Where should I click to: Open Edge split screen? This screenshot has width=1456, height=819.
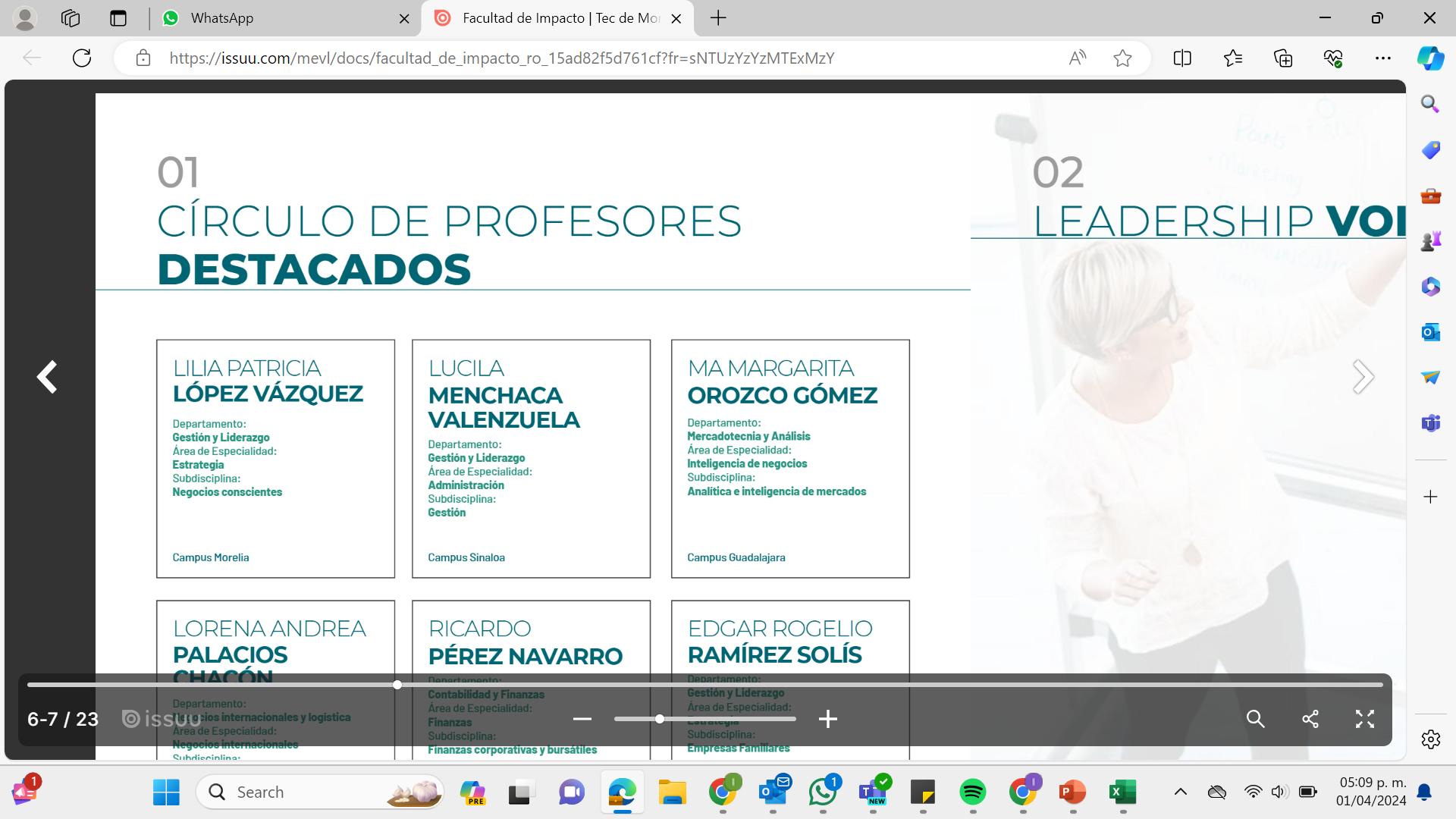coord(1182,58)
